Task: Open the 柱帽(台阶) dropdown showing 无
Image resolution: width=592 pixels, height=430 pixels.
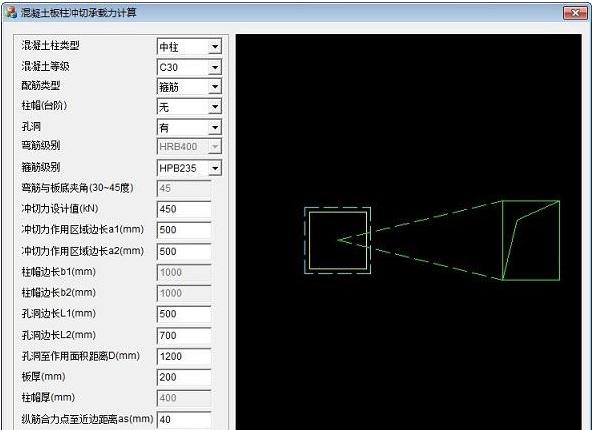Action: (189, 107)
